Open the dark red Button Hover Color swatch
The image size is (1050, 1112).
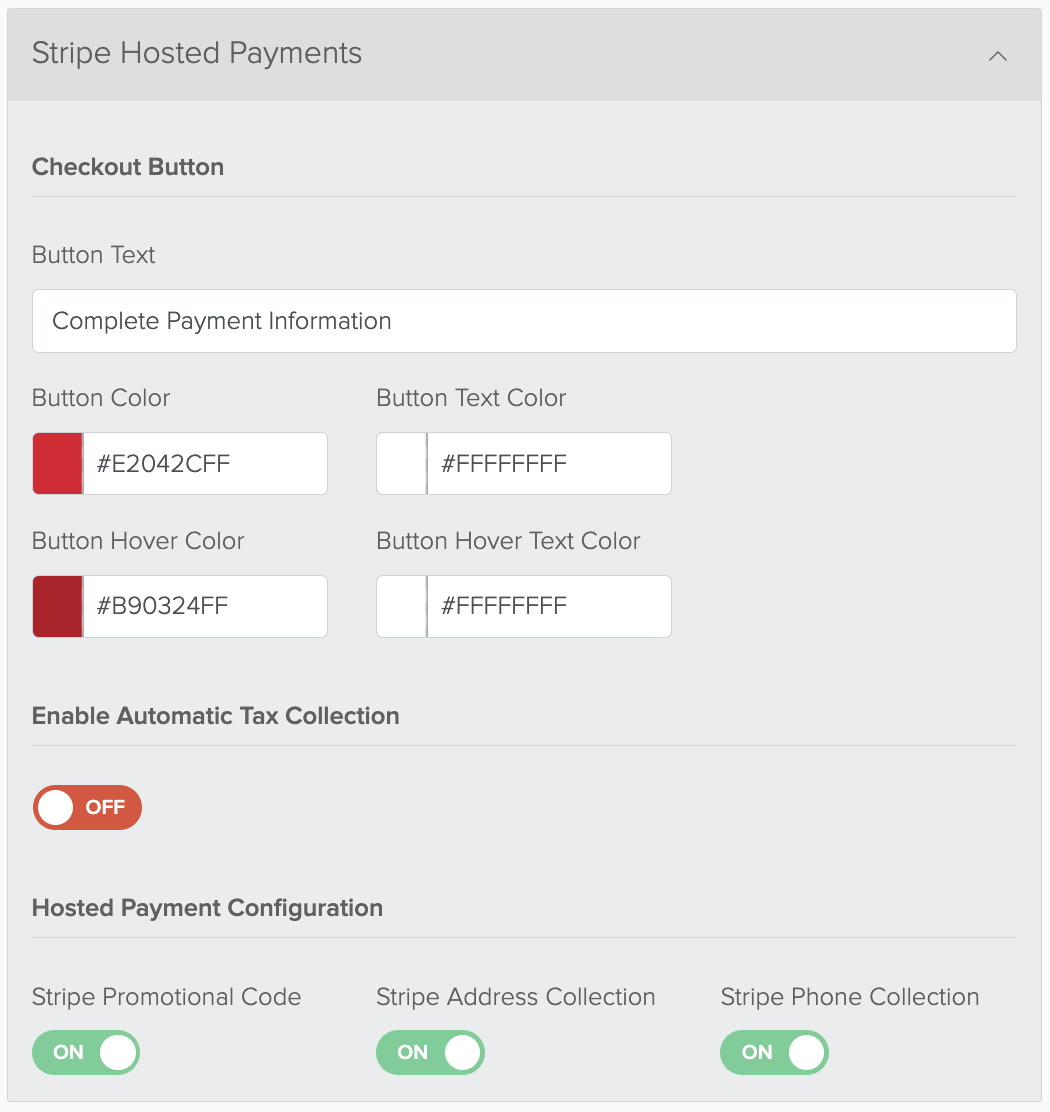[x=57, y=606]
